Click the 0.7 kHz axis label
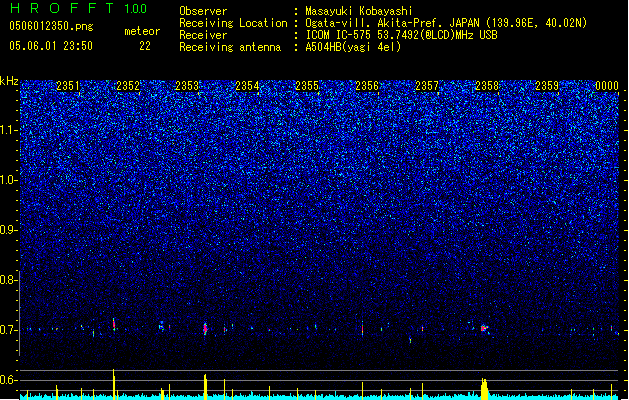Image resolution: width=629 pixels, height=400 pixels. pos(9,330)
